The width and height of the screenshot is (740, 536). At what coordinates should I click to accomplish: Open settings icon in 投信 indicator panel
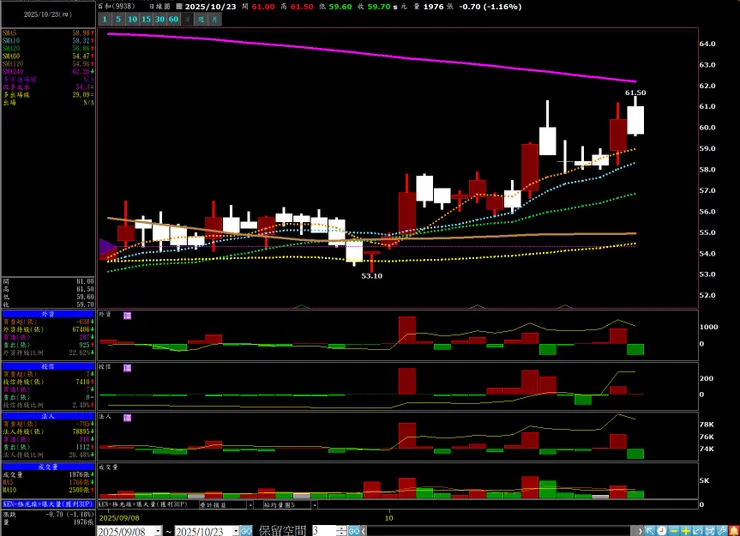click(x=127, y=368)
